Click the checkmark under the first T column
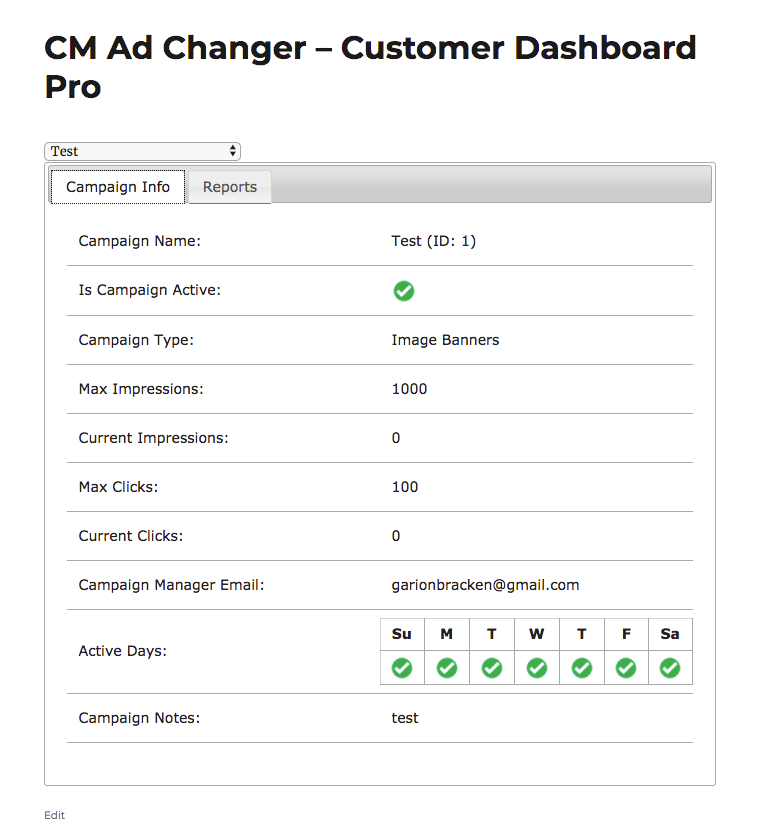765x838 pixels. point(492,667)
